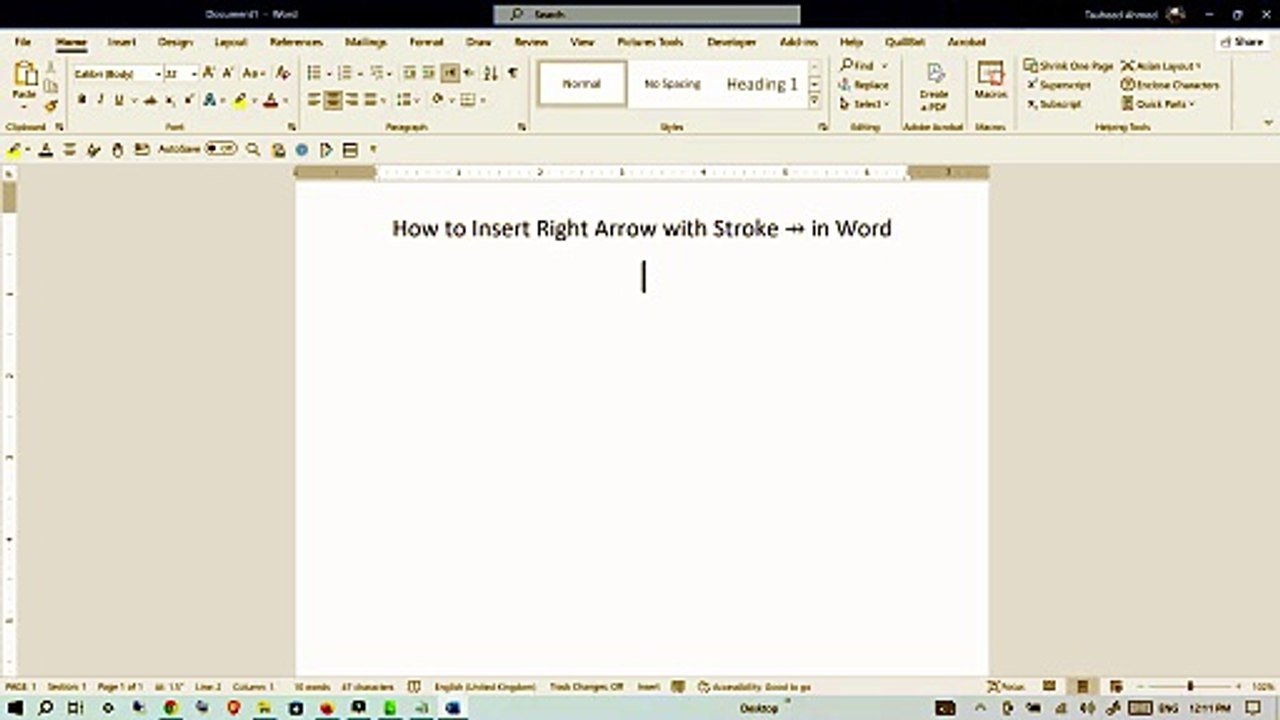Click the Subscript icon in Font group
Screen dimensions: 1280x720
pyautogui.click(x=170, y=100)
